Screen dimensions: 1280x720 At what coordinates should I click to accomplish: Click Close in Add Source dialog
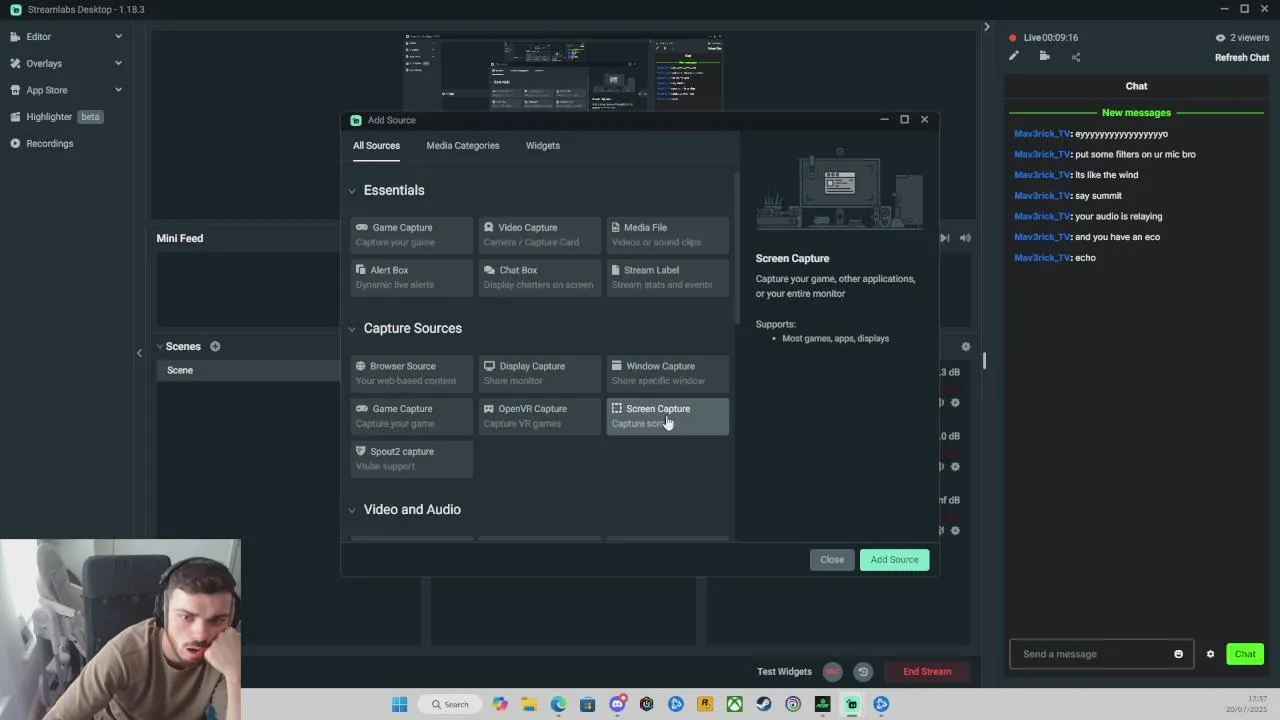(x=832, y=560)
